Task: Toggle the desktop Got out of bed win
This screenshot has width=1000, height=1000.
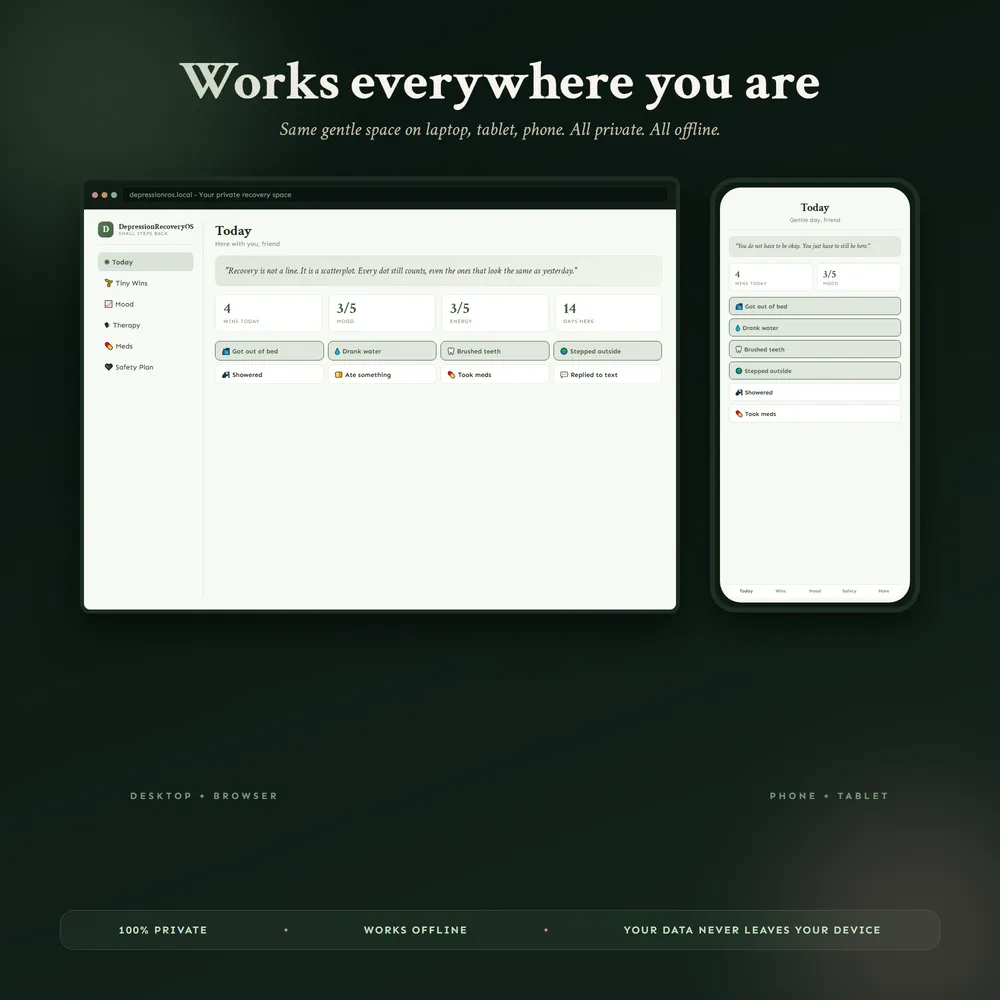Action: point(269,351)
